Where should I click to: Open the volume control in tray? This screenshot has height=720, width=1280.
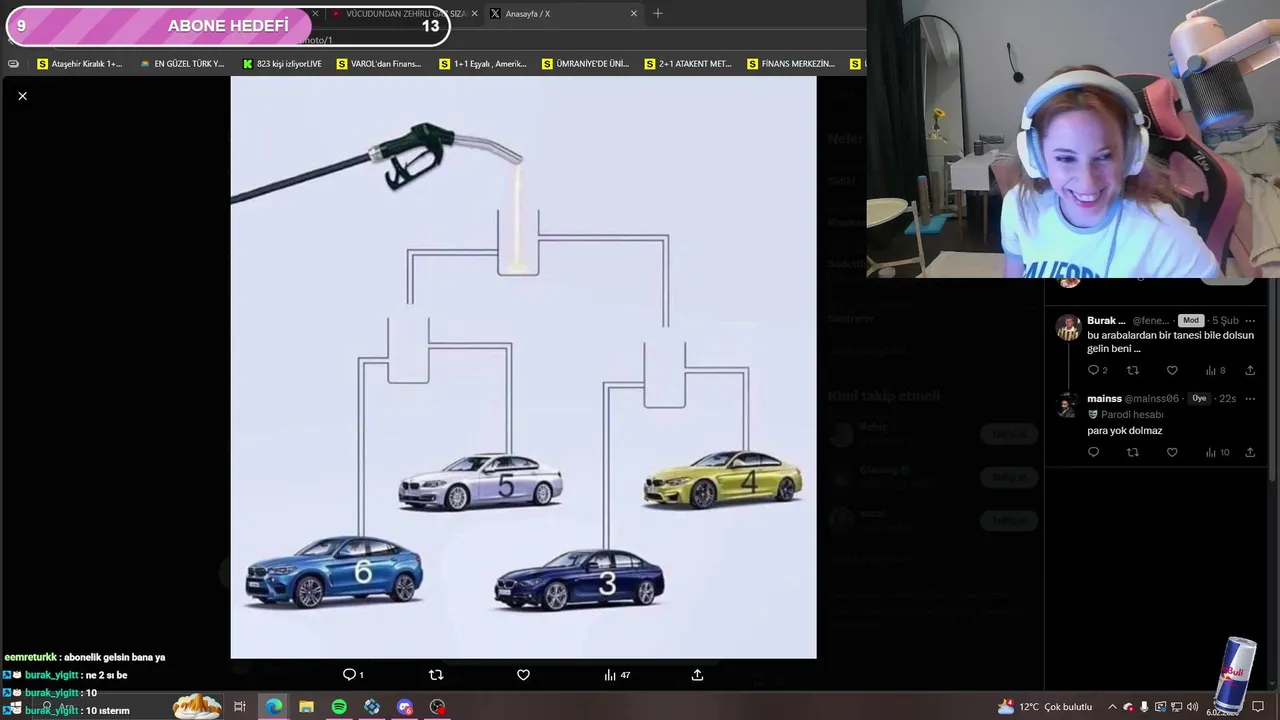(1192, 707)
